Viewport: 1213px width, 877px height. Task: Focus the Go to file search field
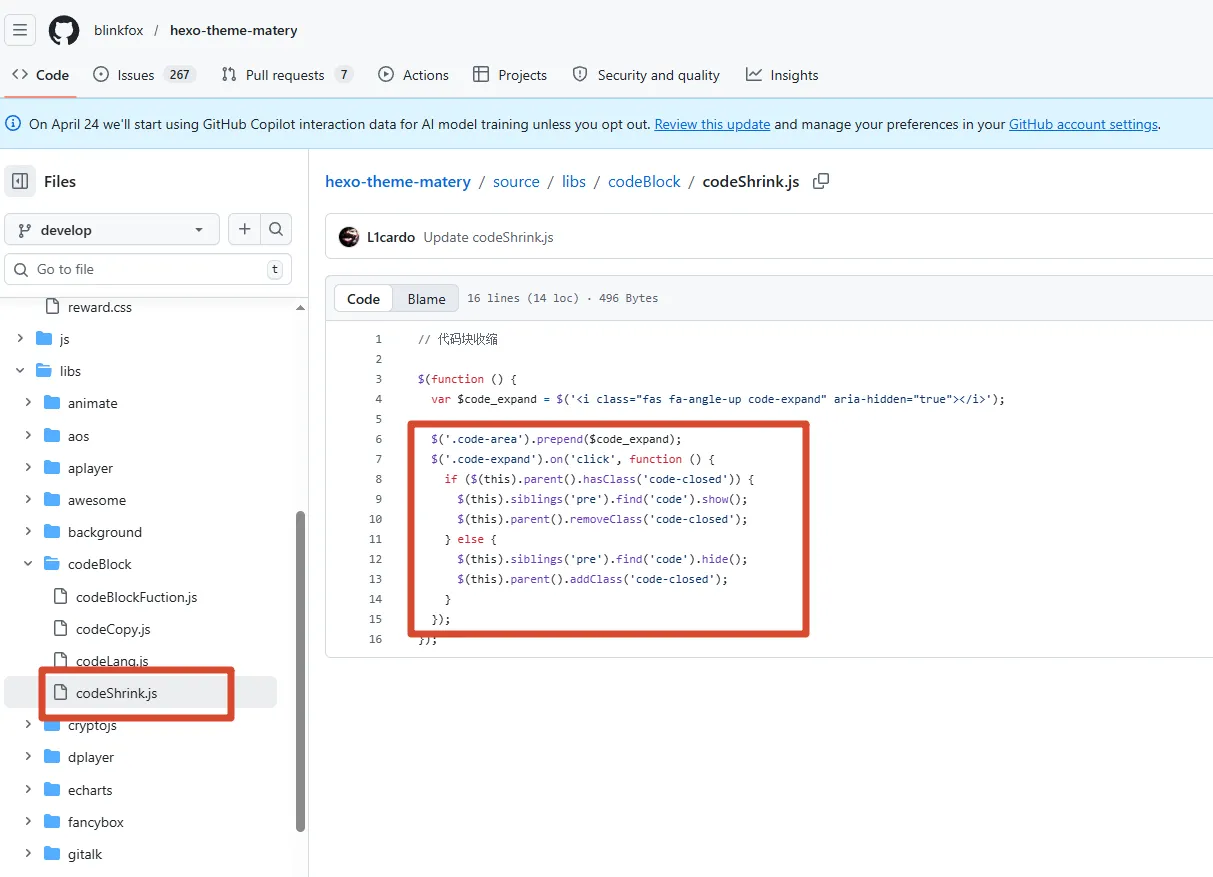(x=148, y=269)
